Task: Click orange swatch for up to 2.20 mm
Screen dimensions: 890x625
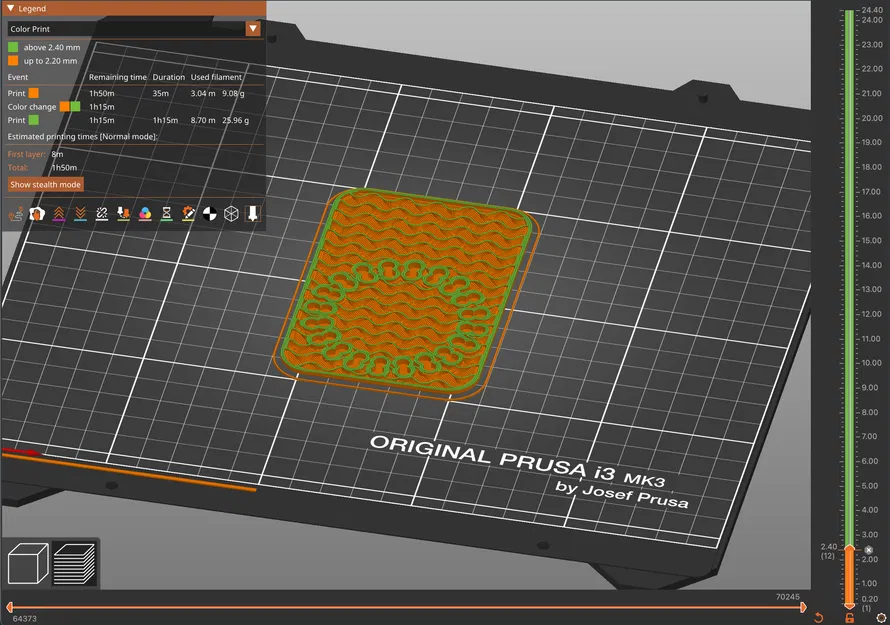Action: coord(13,61)
